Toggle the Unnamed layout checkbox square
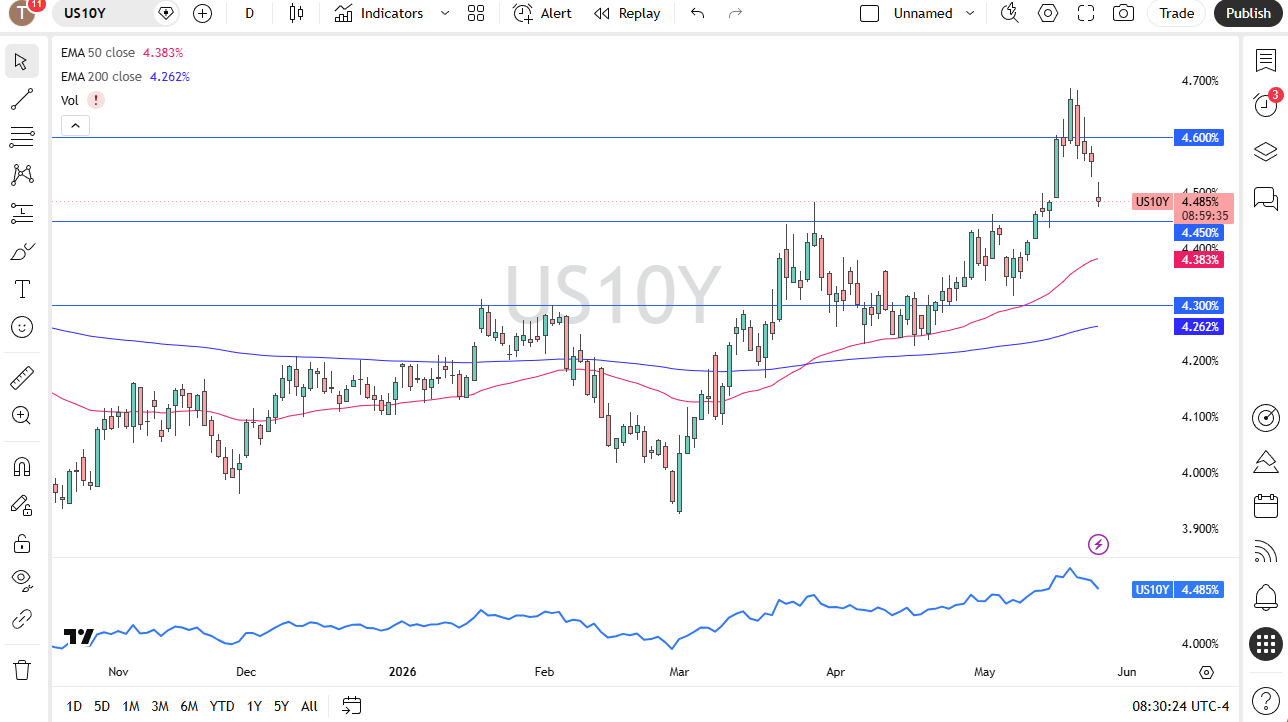 (870, 13)
